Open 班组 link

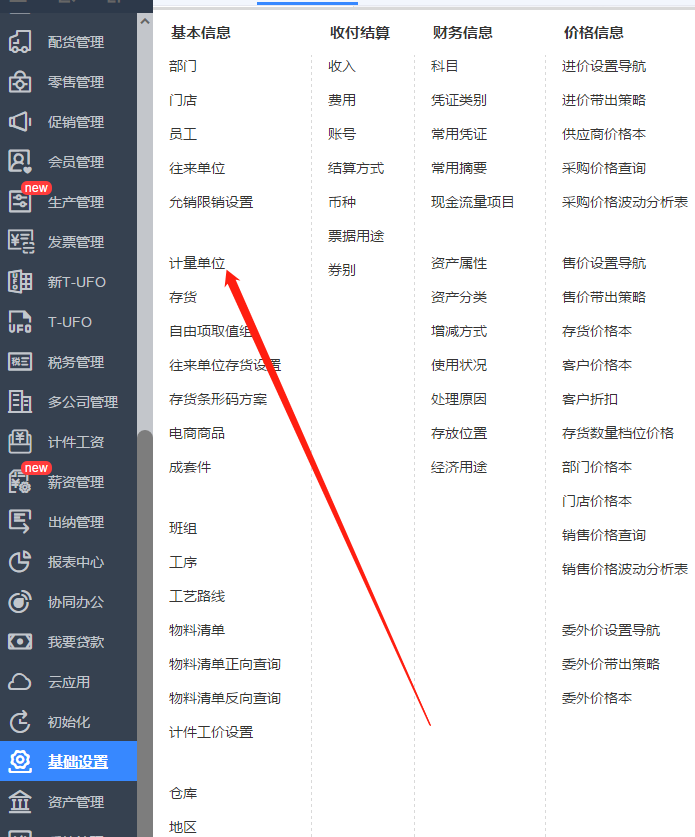(183, 528)
